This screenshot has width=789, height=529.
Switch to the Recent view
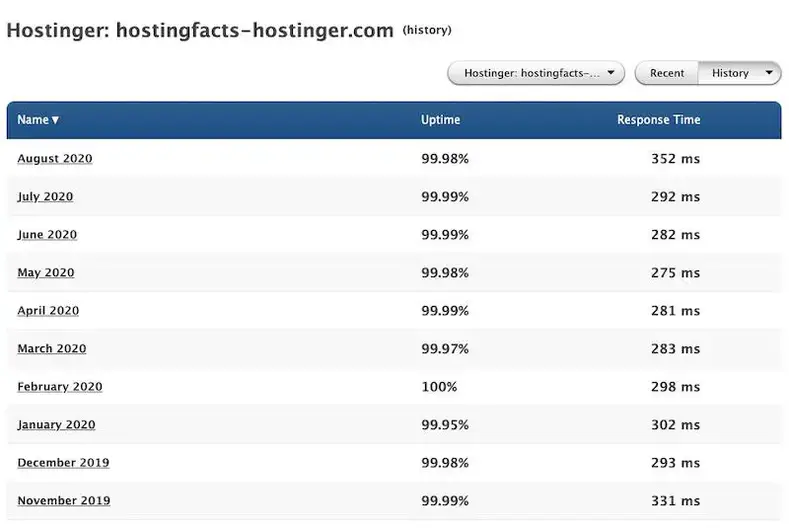pos(667,73)
